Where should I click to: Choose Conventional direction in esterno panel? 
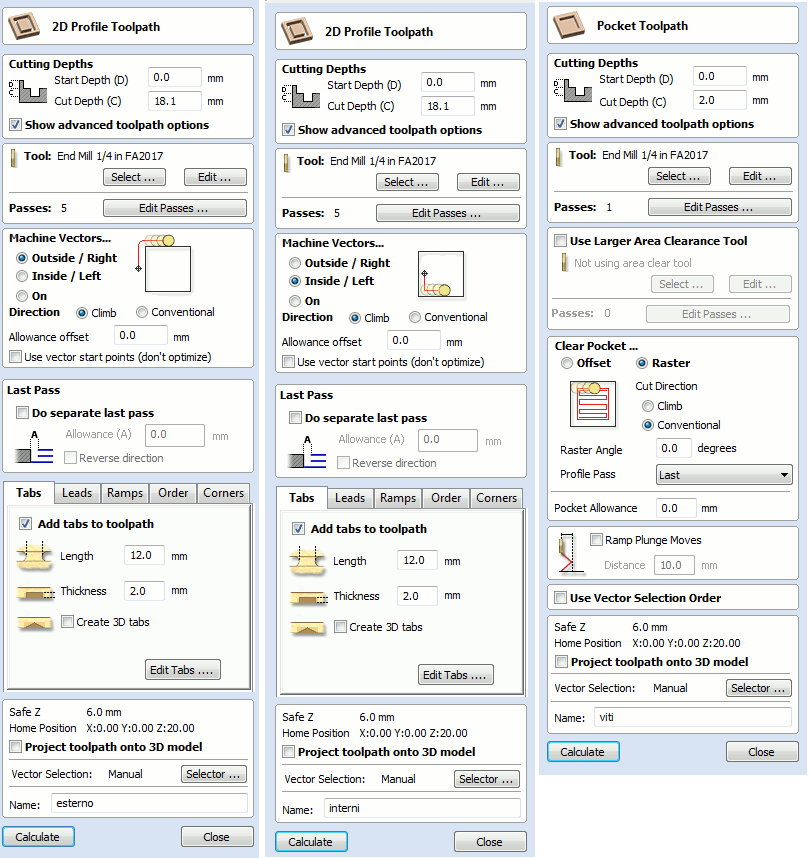tap(142, 312)
